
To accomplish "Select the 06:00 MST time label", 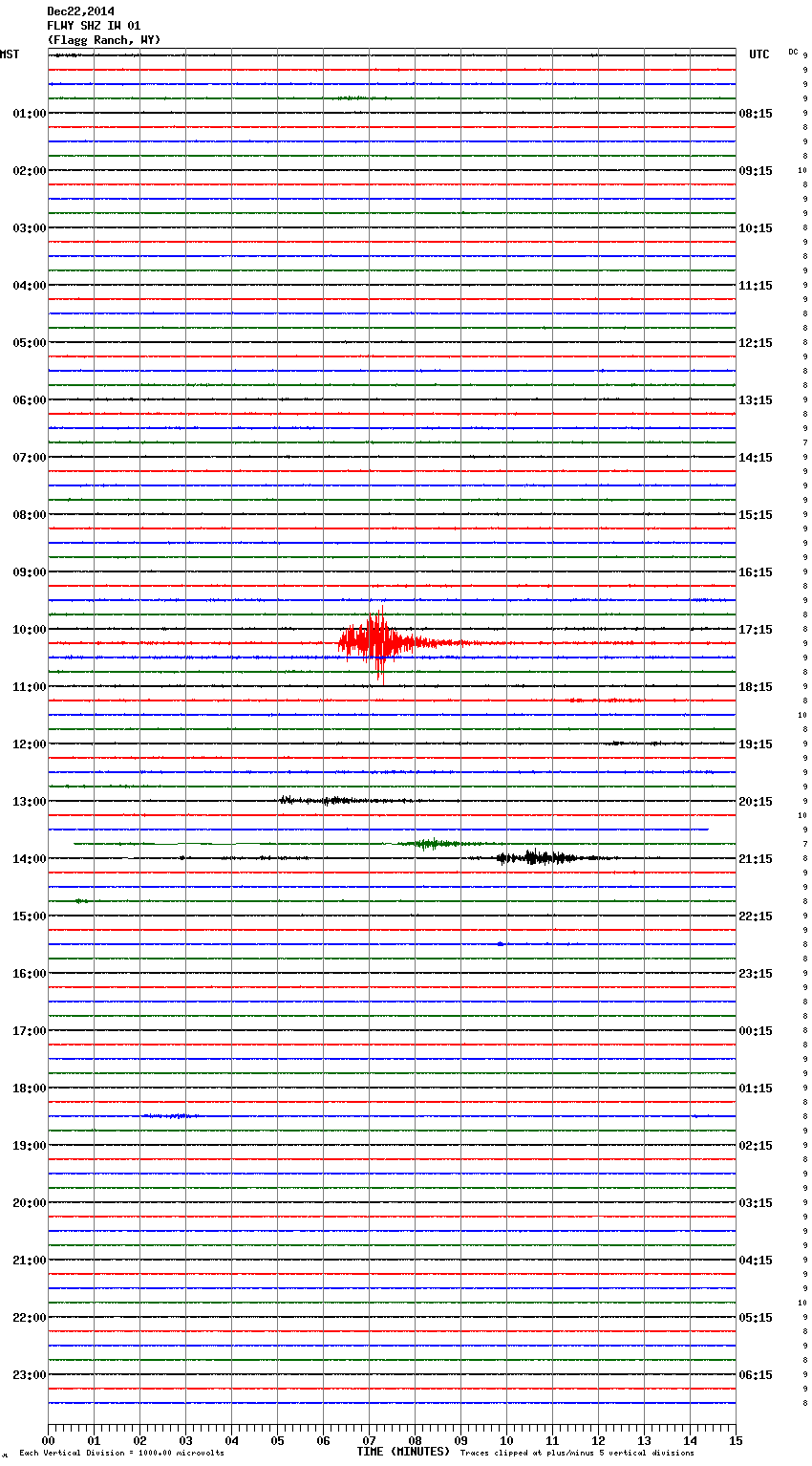I will [29, 400].
